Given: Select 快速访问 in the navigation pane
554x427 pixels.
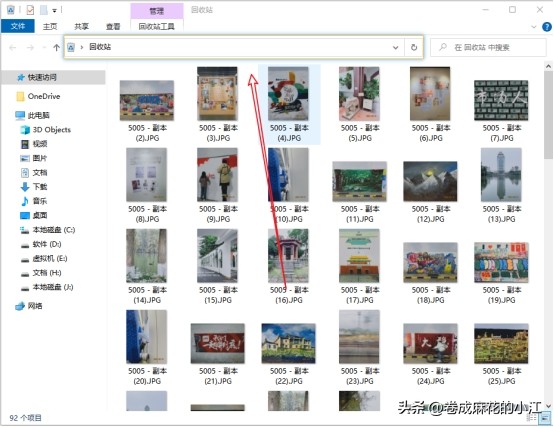Looking at the screenshot, I should (x=54, y=77).
